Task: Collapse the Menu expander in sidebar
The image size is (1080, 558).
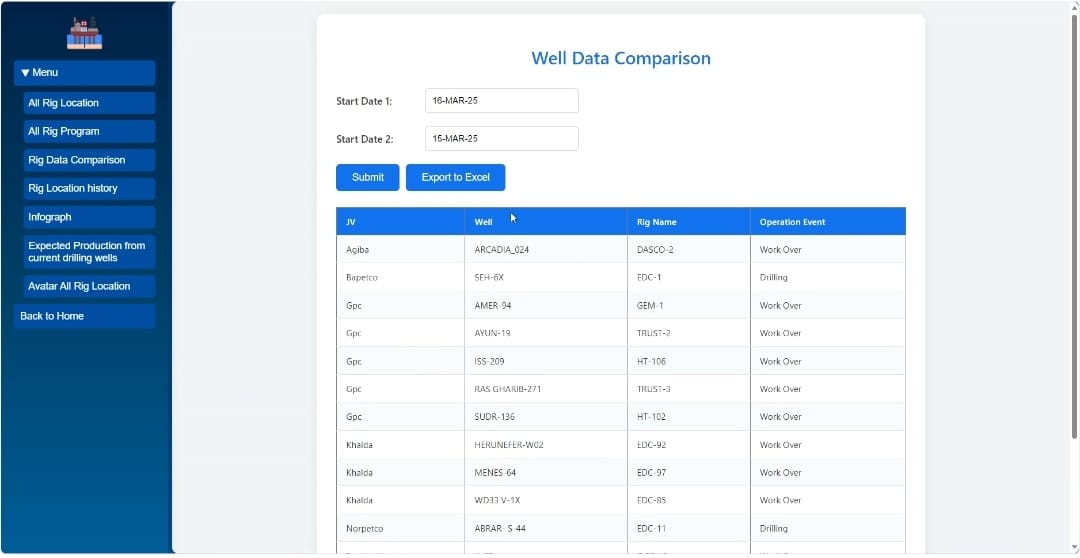Action: point(84,73)
